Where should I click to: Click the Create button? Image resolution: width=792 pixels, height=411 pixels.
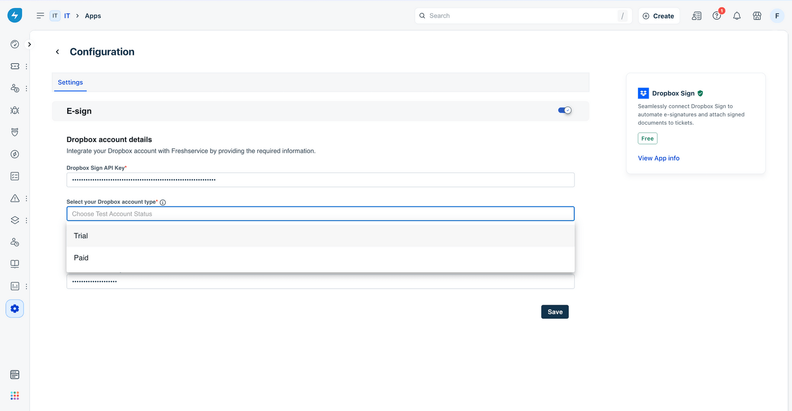659,16
